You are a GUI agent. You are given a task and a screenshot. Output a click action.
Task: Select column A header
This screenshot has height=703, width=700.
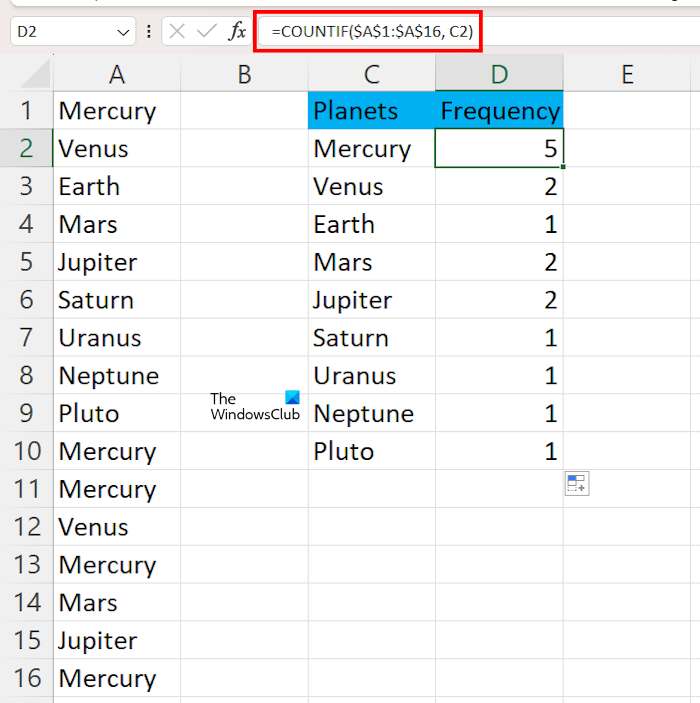point(117,73)
